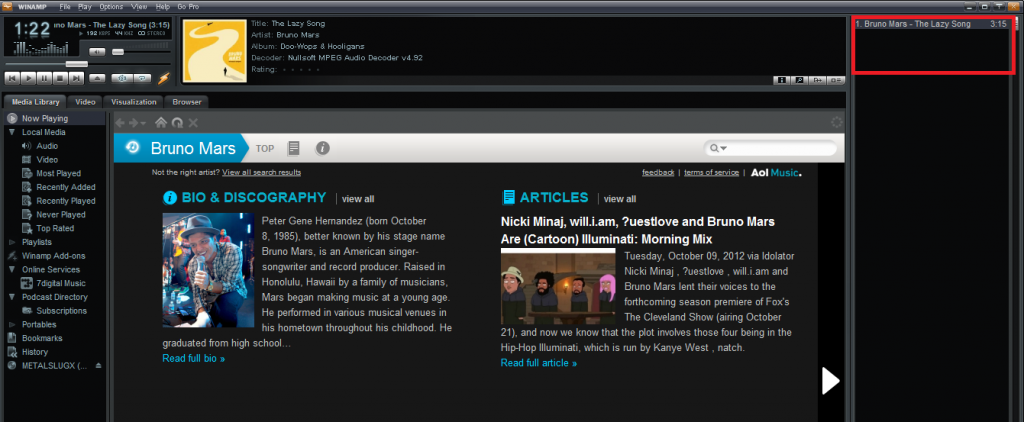Open Audio under Local Media
This screenshot has height=422, width=1024.
pyautogui.click(x=47, y=146)
